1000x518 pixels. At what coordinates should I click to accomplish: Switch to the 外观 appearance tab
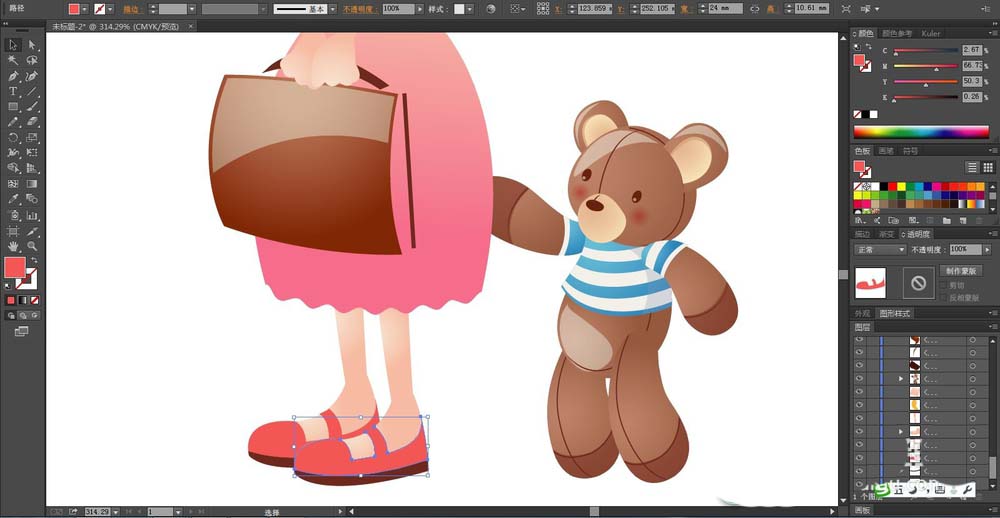pyautogui.click(x=862, y=313)
